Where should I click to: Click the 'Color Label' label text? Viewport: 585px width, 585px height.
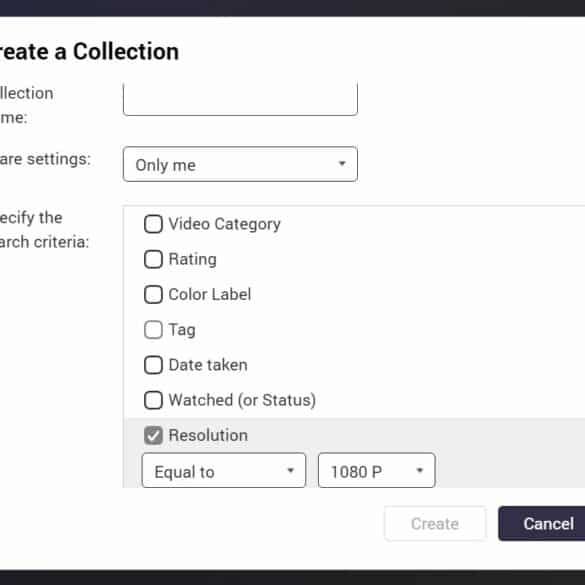click(210, 294)
